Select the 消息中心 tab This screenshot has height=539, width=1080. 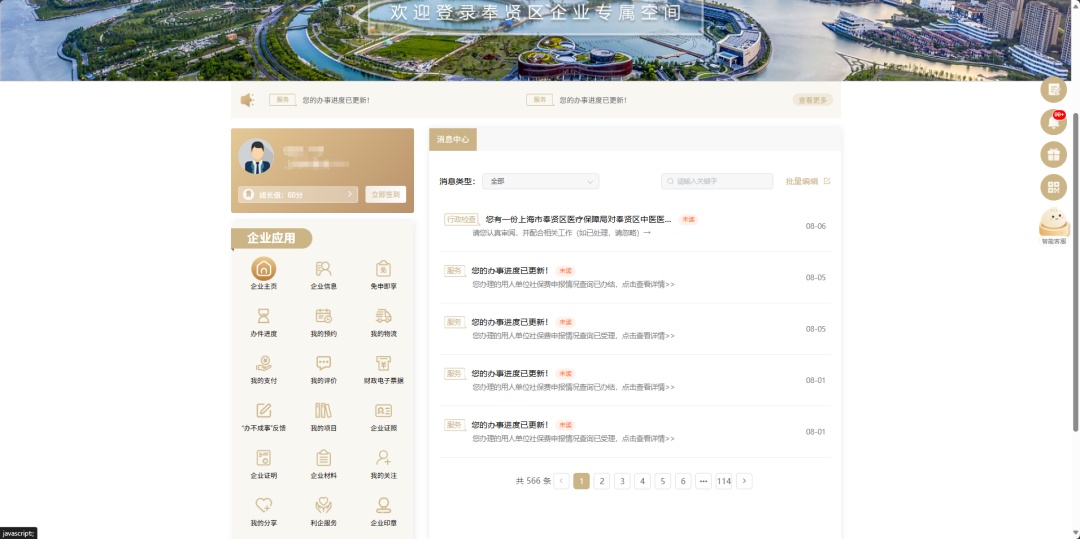coord(453,139)
